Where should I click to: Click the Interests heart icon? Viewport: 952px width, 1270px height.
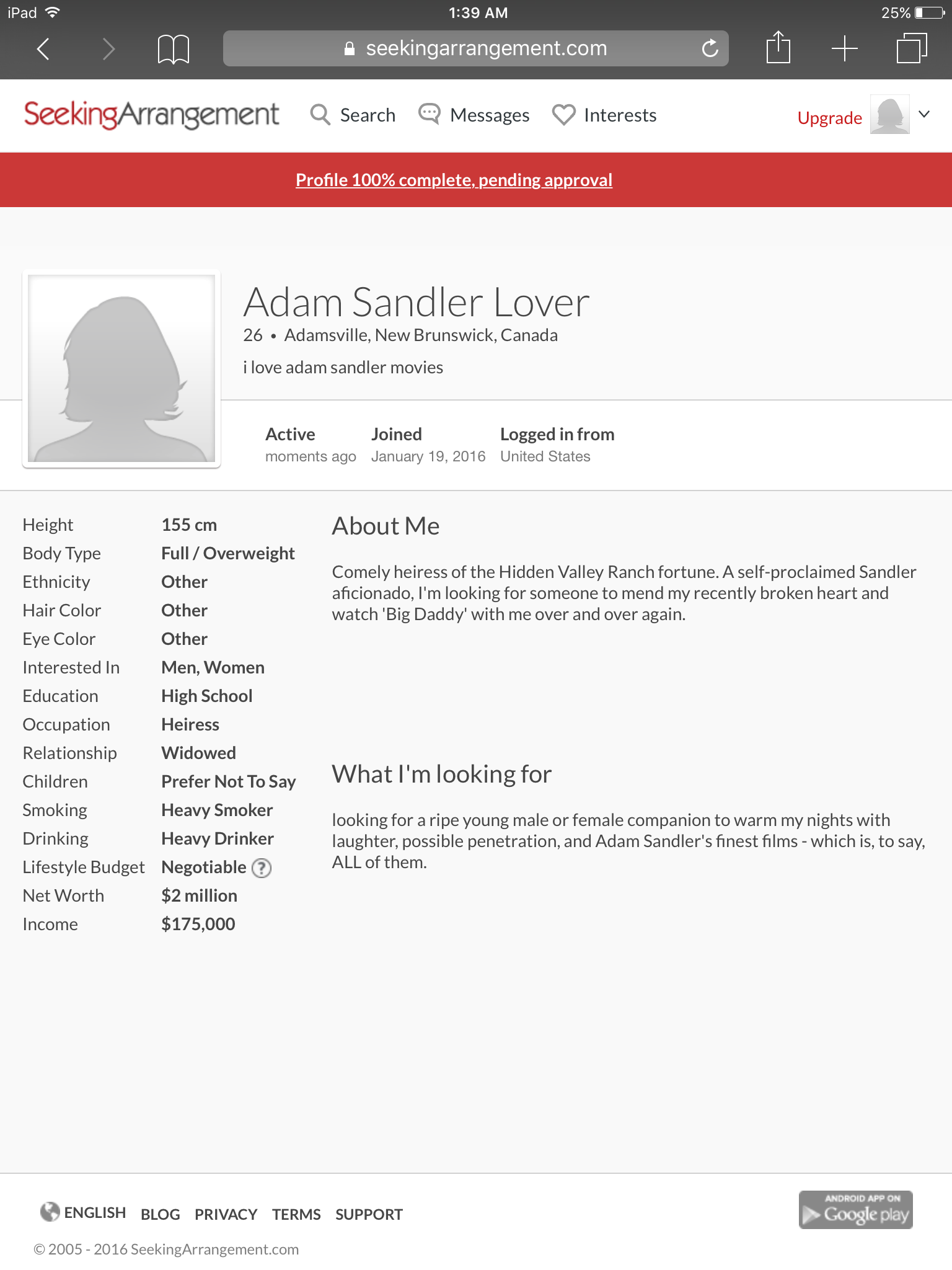click(563, 115)
